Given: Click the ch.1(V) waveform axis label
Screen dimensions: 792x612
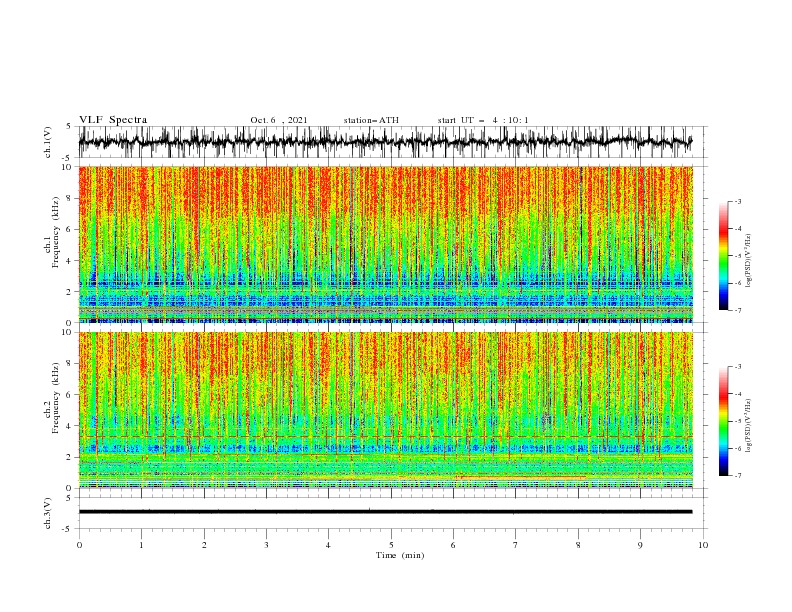Looking at the screenshot, I should [48, 142].
